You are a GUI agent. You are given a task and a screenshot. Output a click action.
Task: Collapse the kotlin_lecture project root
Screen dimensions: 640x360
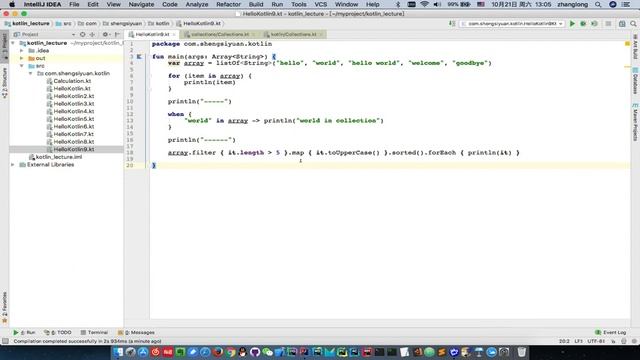point(13,43)
